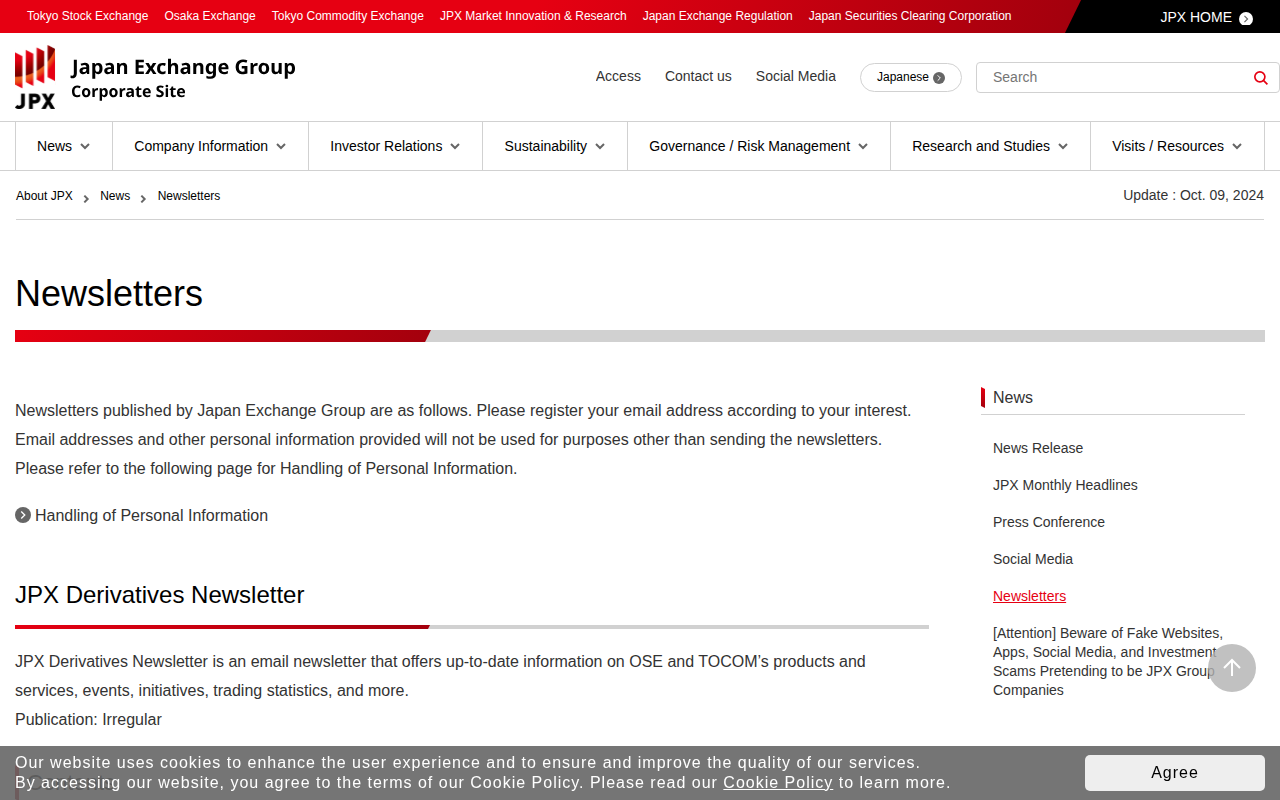Open JPX Market Innovation & Research link
This screenshot has height=800, width=1280.
533,16
